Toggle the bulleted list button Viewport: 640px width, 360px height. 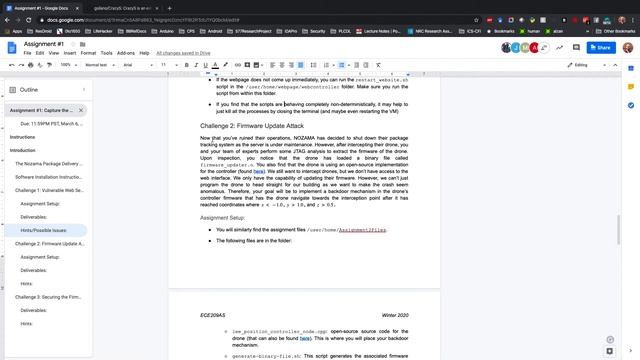point(342,65)
